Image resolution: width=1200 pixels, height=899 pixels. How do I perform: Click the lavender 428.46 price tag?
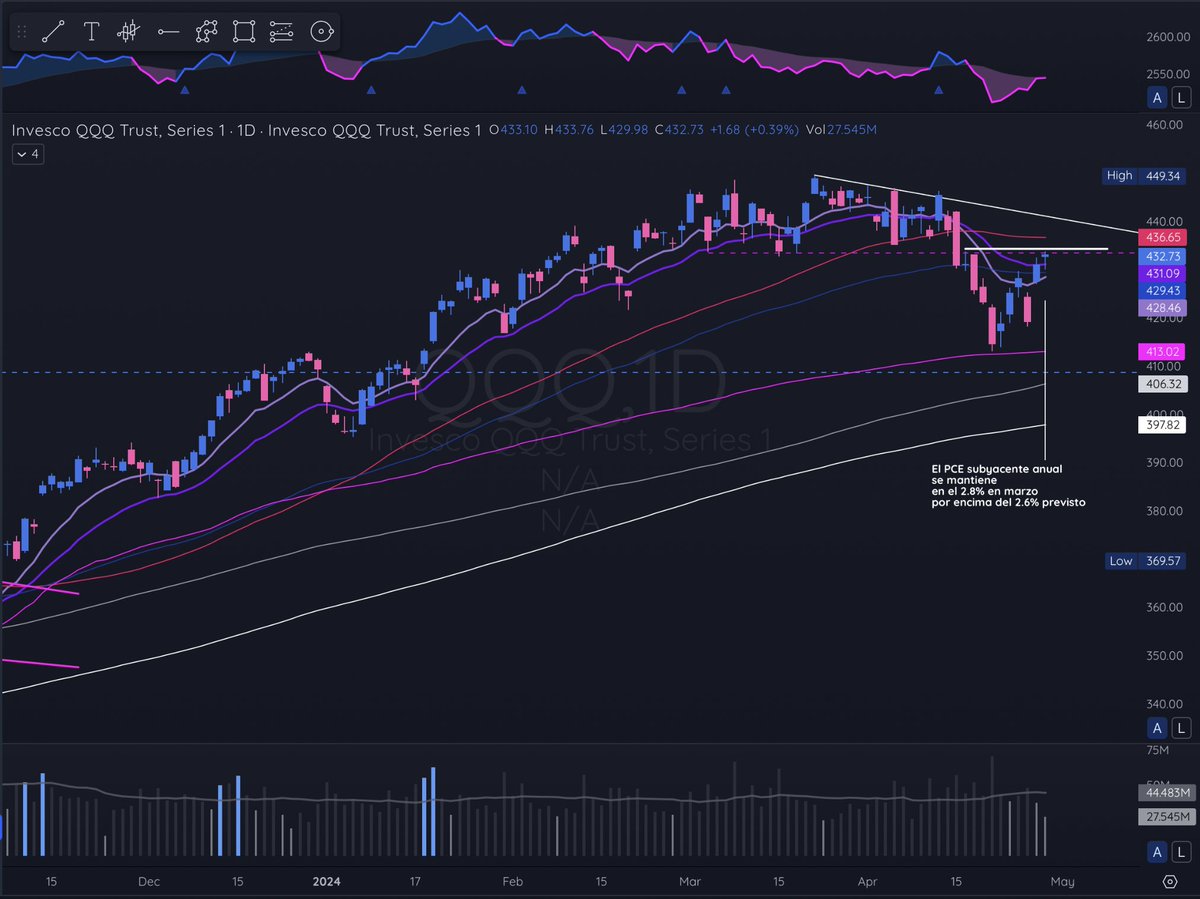[x=1162, y=308]
